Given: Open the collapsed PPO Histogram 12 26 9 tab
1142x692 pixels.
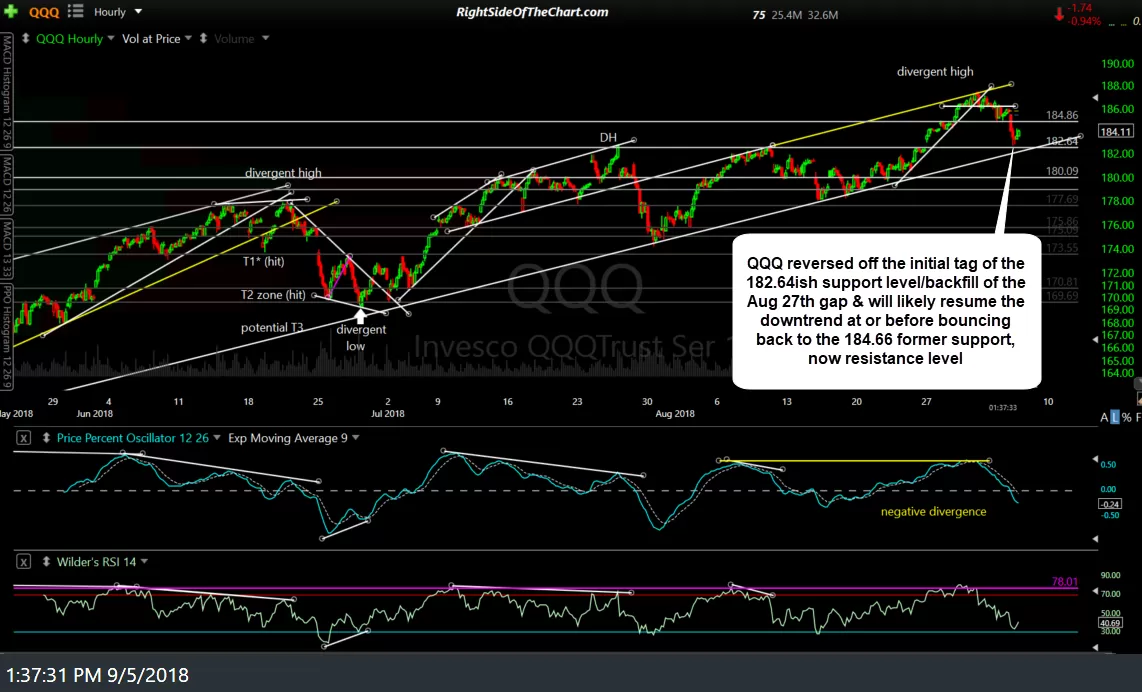Looking at the screenshot, I should click(7, 337).
